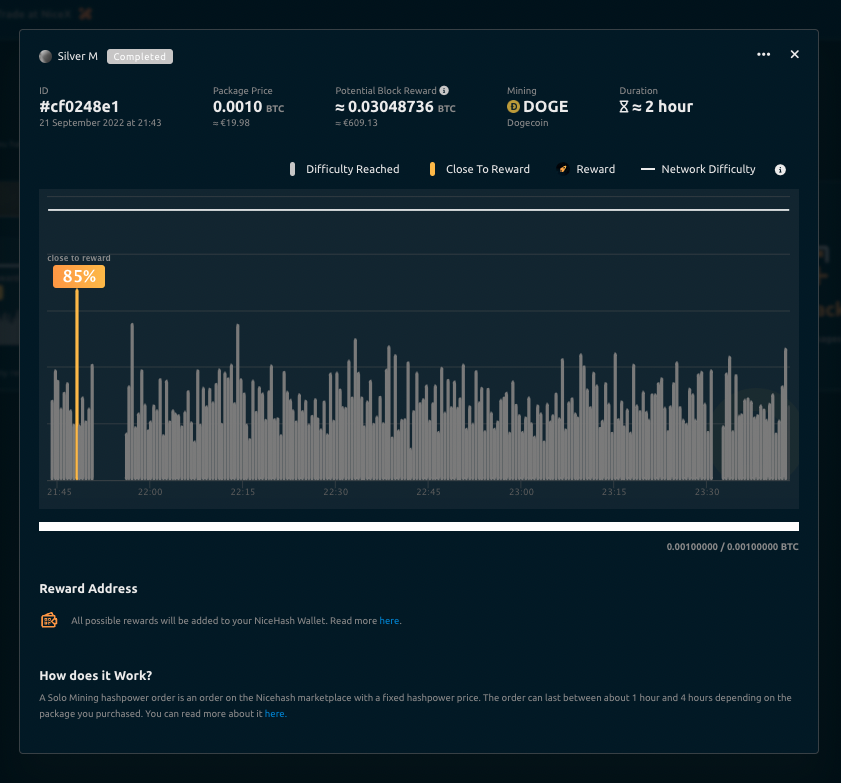The height and width of the screenshot is (783, 841).
Task: Toggle the Network Difficulty legend item
Action: click(698, 170)
